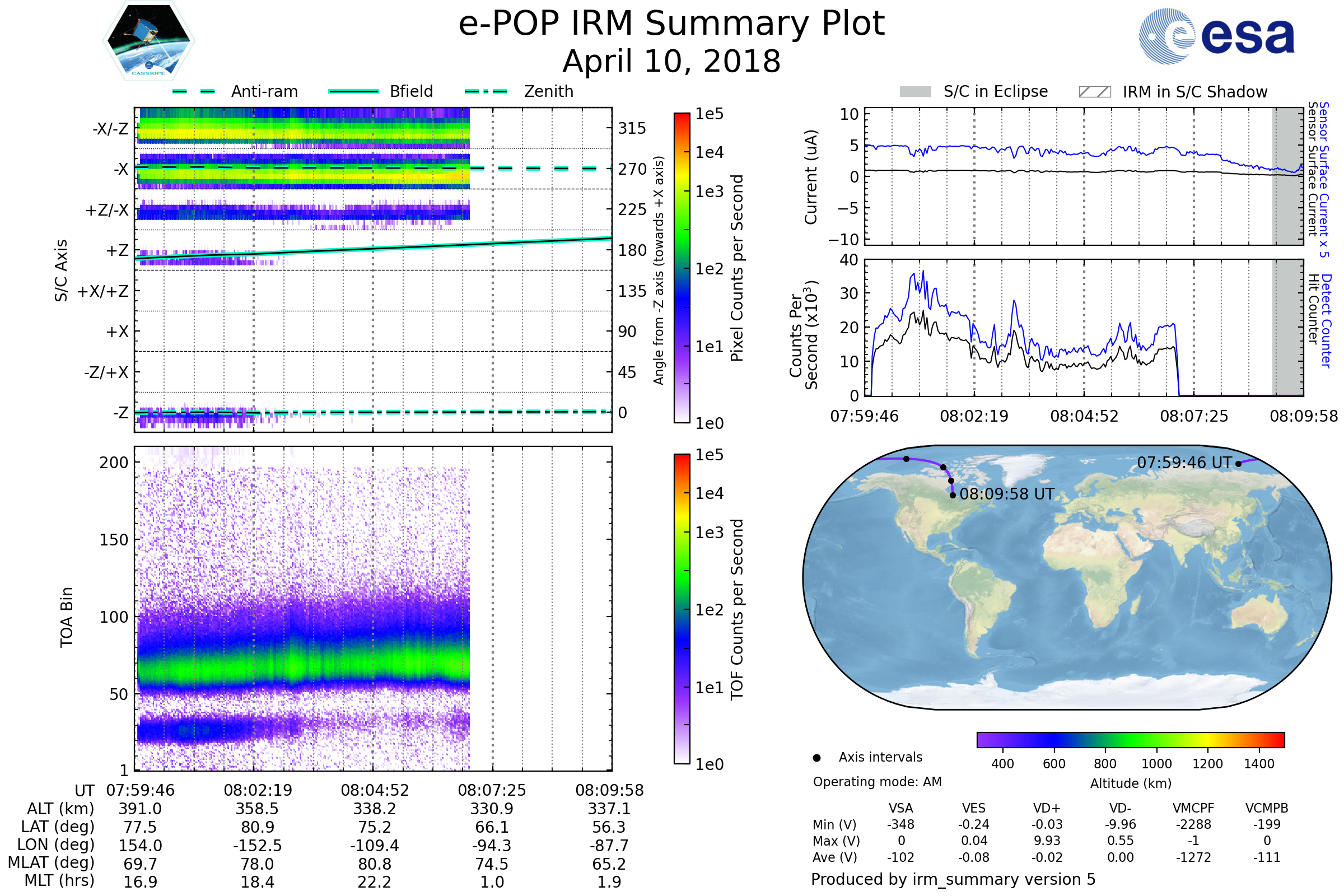Click the TOF Counts per Second colorbar

point(682,609)
